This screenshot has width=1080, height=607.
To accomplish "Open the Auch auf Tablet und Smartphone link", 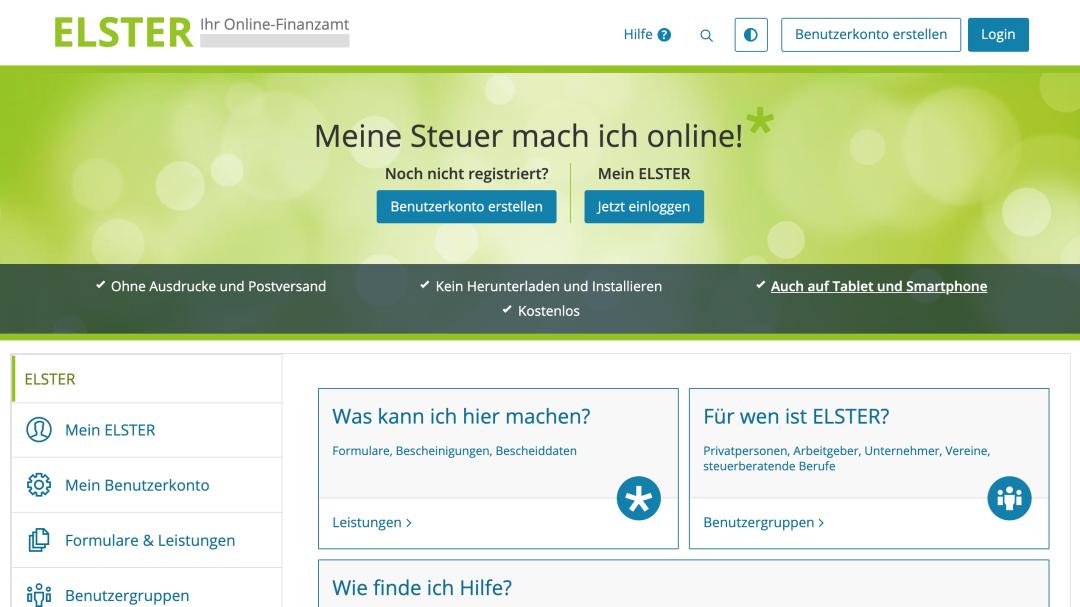I will (879, 286).
